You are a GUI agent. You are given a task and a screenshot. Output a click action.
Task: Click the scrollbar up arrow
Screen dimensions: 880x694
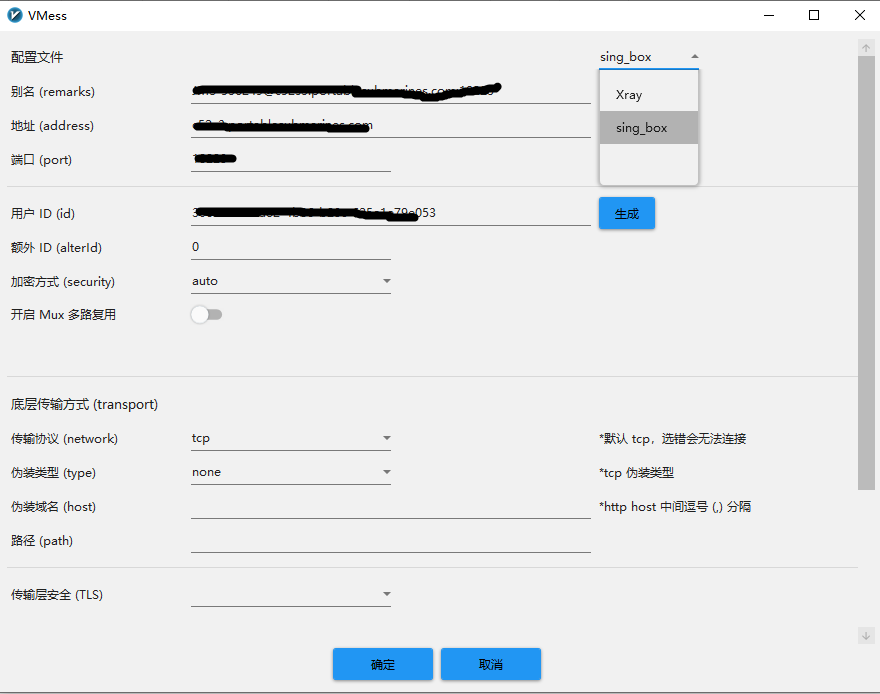click(866, 48)
